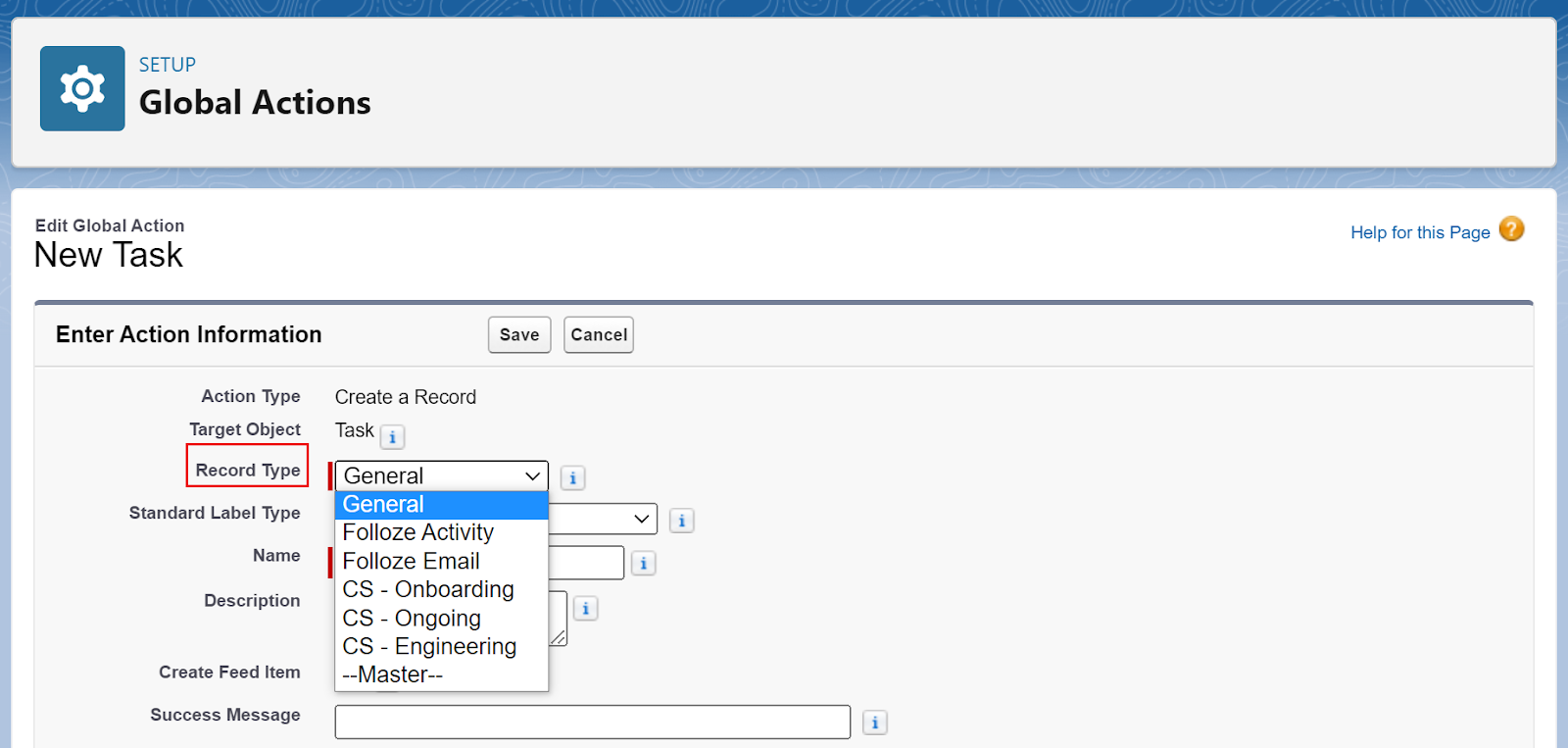This screenshot has height=748, width=1568.
Task: Select CS - Engineering from the dropdown
Action: [x=429, y=646]
